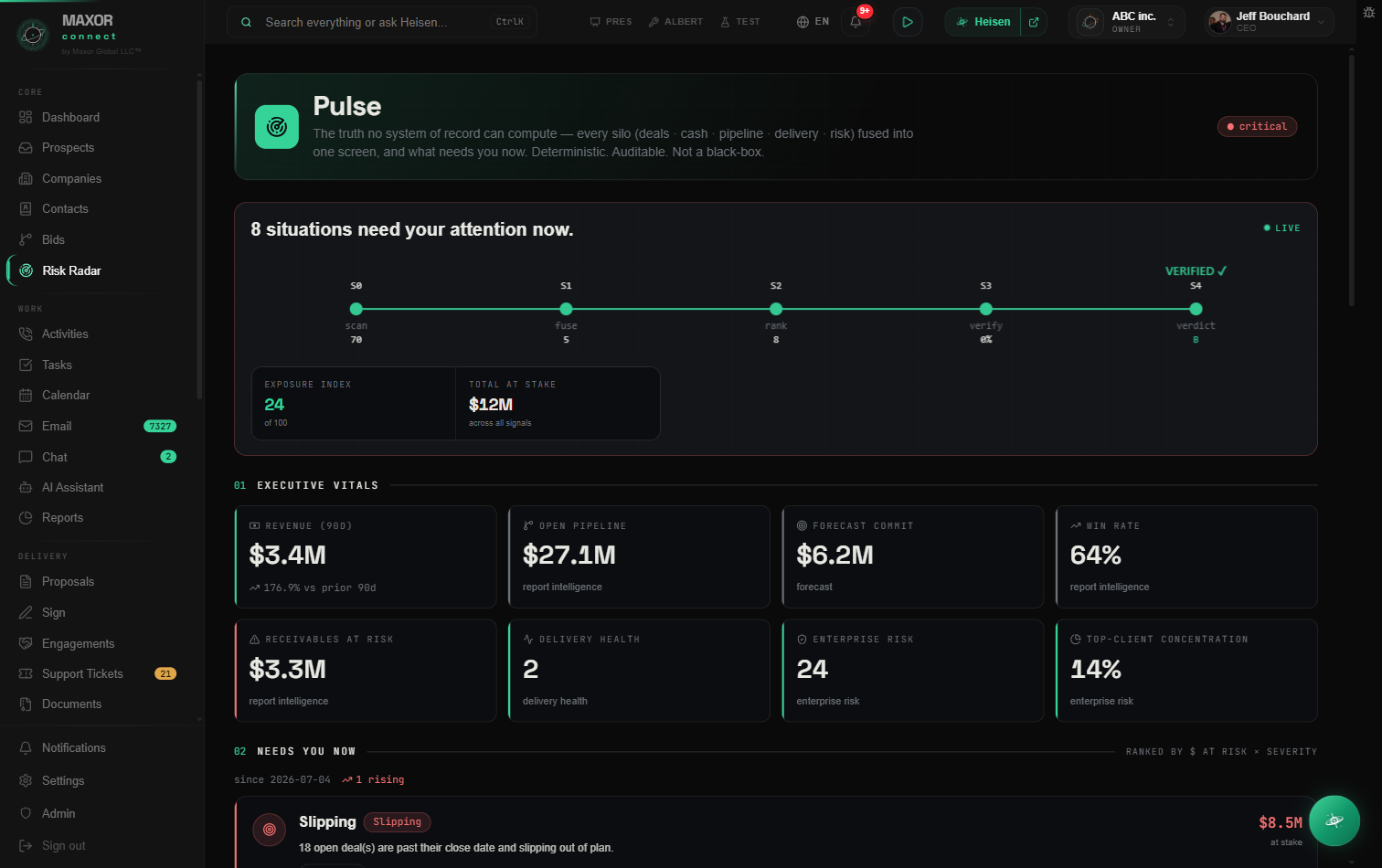The height and width of the screenshot is (868, 1382).
Task: Click the Total at Stake $12M value
Action: click(x=491, y=405)
